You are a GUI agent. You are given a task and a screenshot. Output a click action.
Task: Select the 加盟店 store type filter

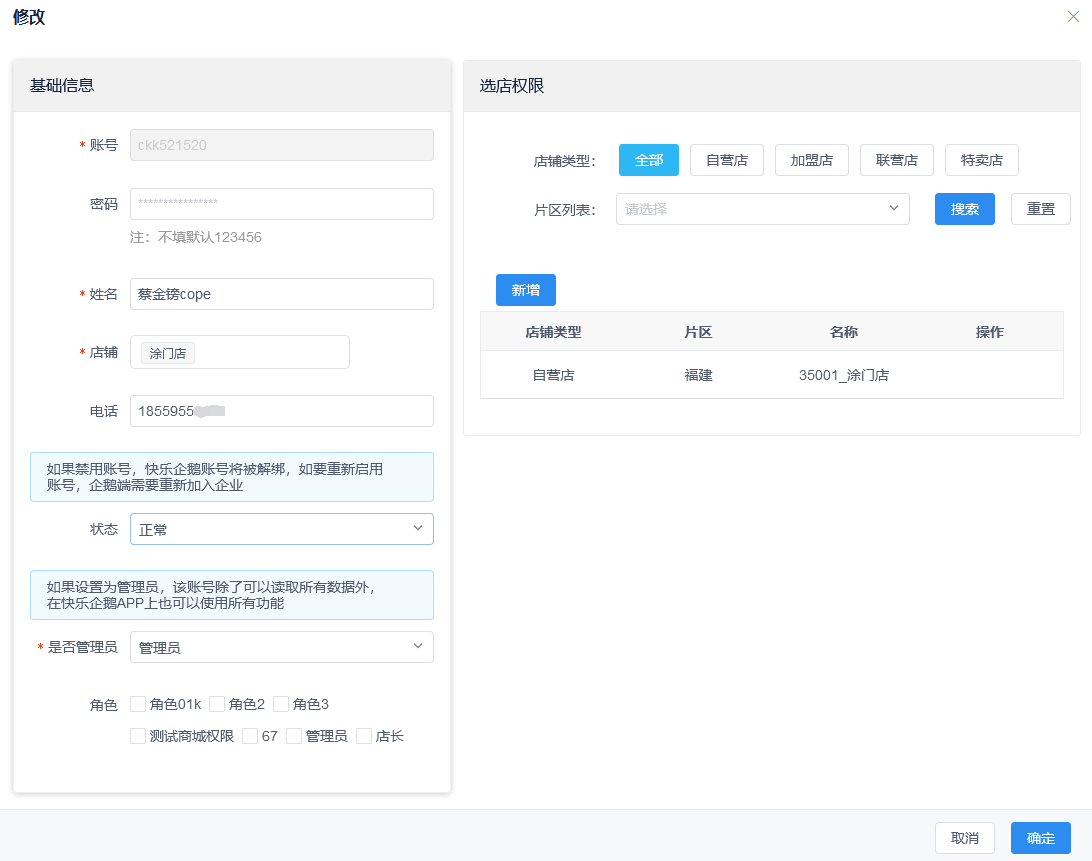pos(811,160)
